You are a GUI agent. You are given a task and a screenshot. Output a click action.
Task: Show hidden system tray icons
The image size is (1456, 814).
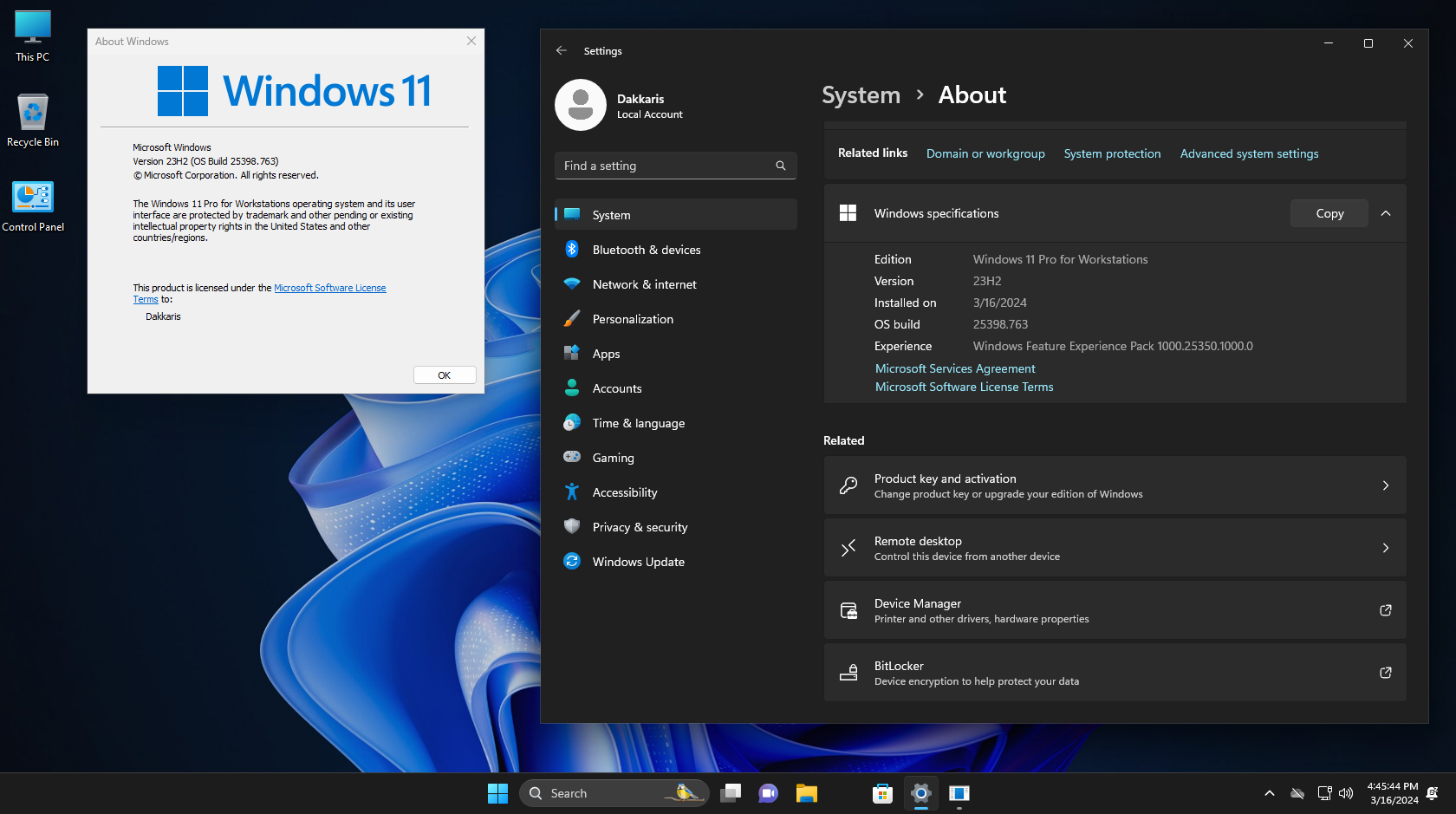point(1269,793)
